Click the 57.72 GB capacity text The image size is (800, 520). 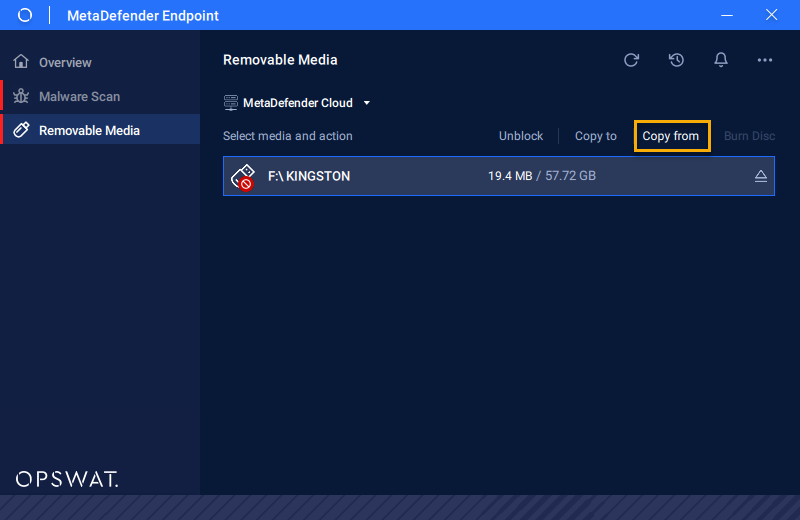(x=570, y=176)
